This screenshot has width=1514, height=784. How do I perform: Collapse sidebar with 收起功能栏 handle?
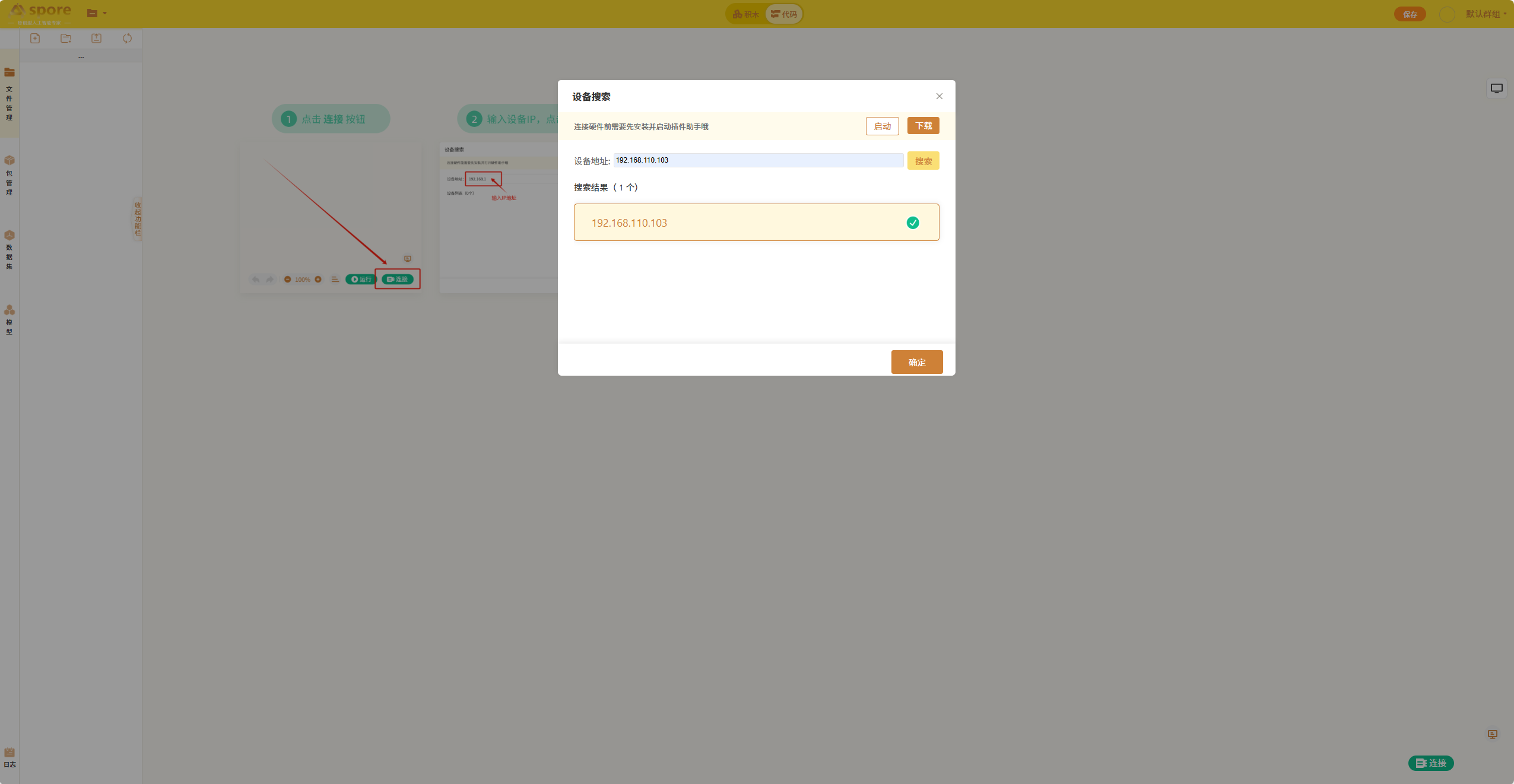(137, 219)
